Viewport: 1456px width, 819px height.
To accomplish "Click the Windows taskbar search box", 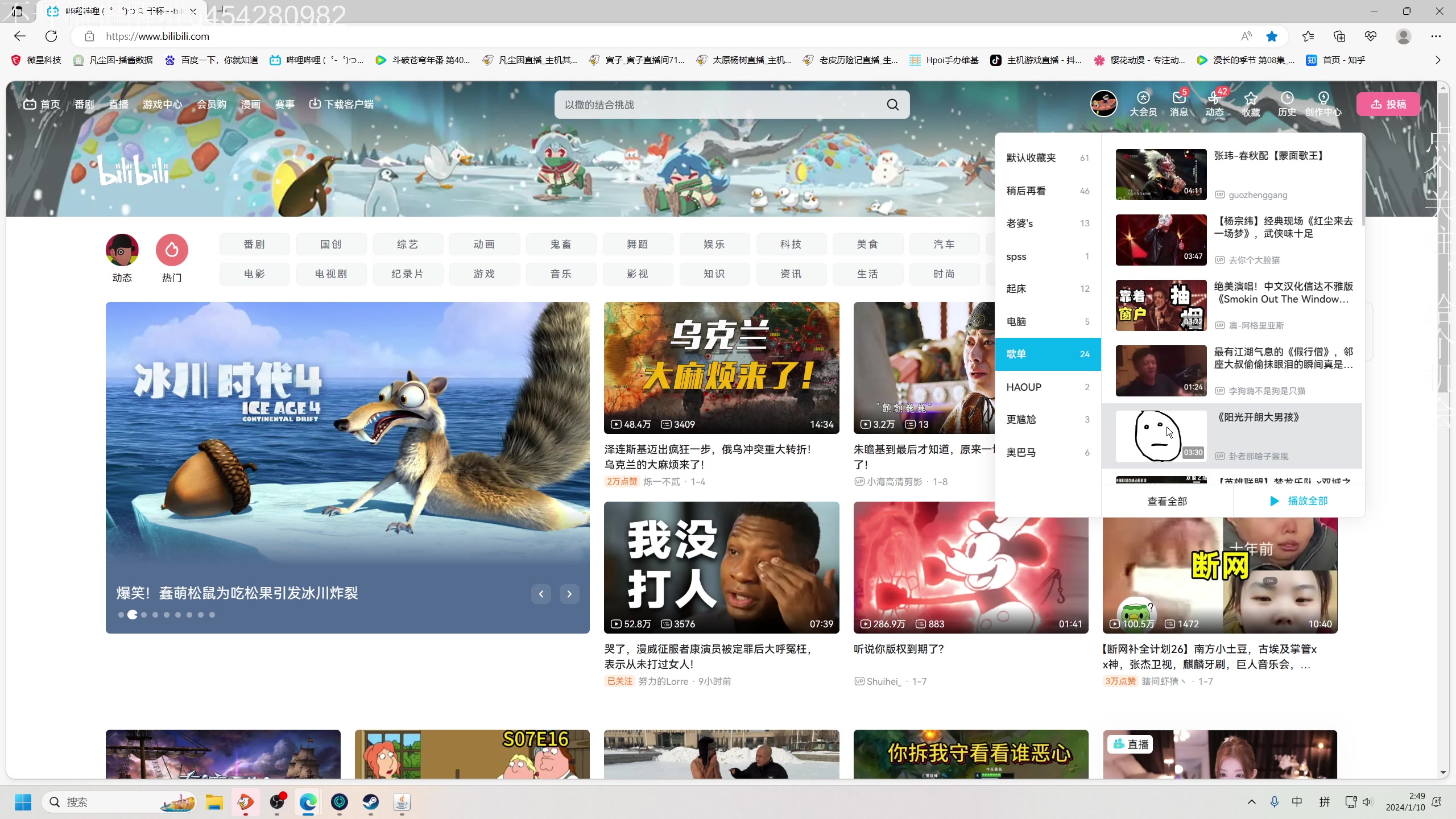I will pyautogui.click(x=118, y=802).
